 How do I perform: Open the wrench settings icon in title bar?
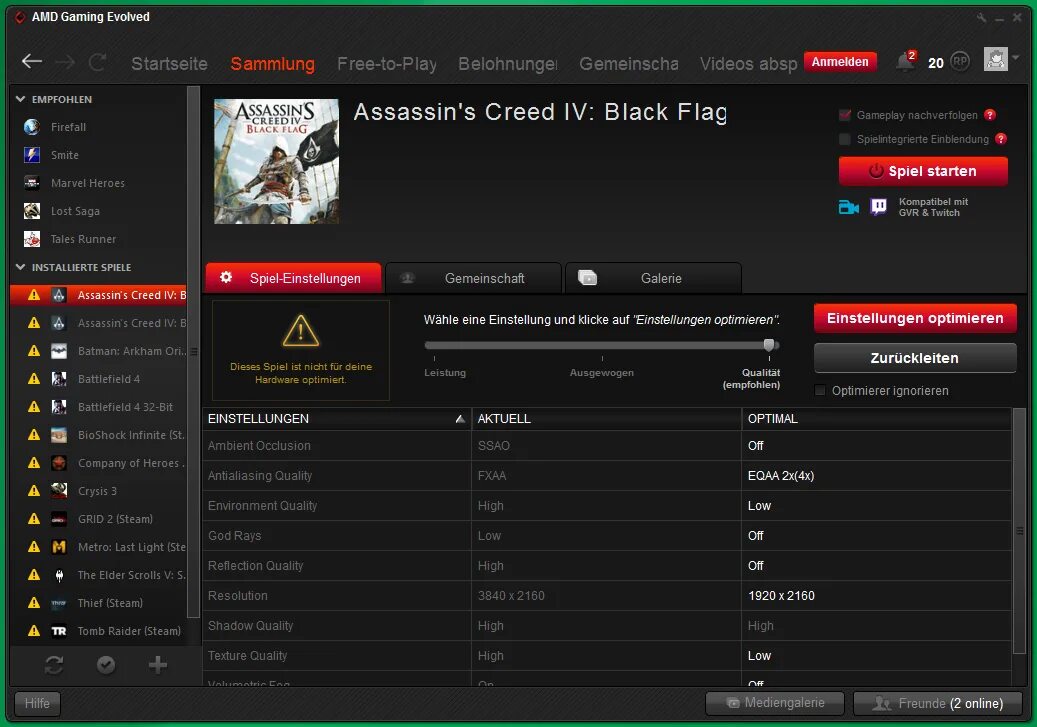pyautogui.click(x=981, y=18)
